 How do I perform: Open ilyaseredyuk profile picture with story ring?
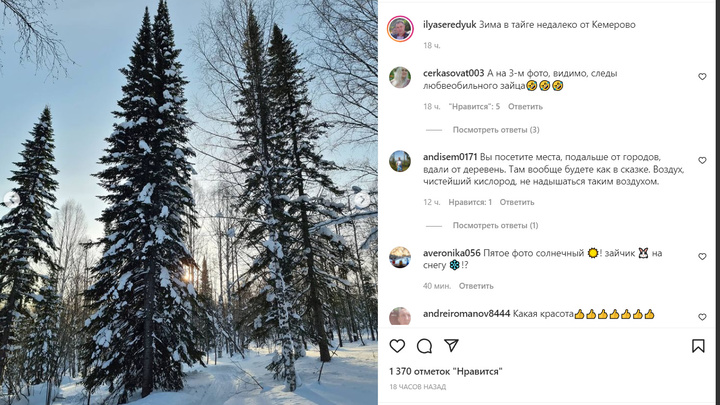click(x=400, y=29)
